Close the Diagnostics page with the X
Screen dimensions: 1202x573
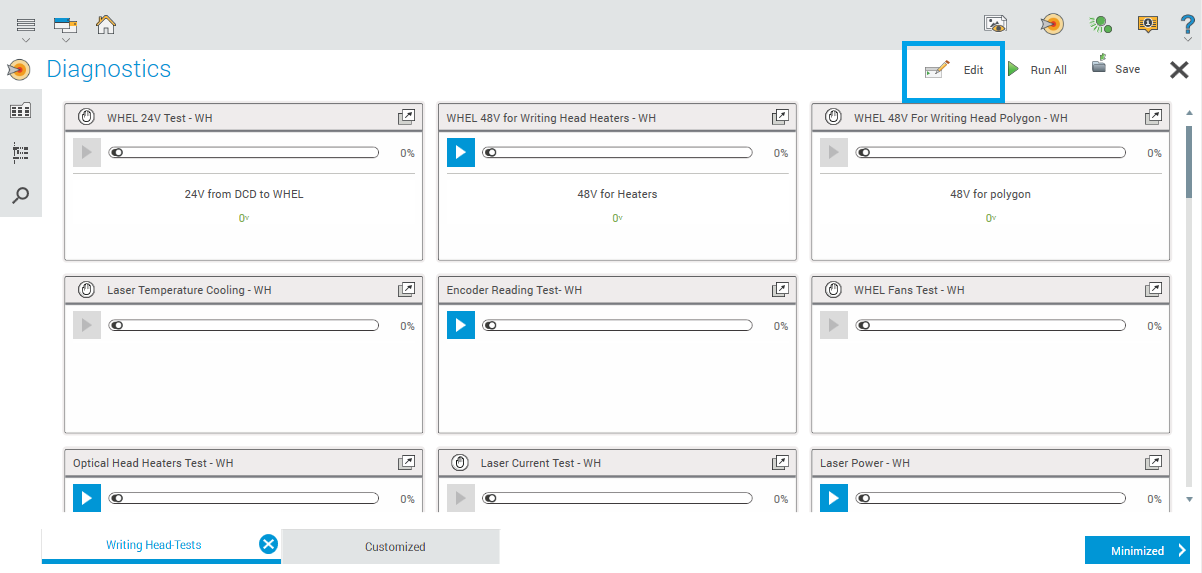tap(1180, 70)
